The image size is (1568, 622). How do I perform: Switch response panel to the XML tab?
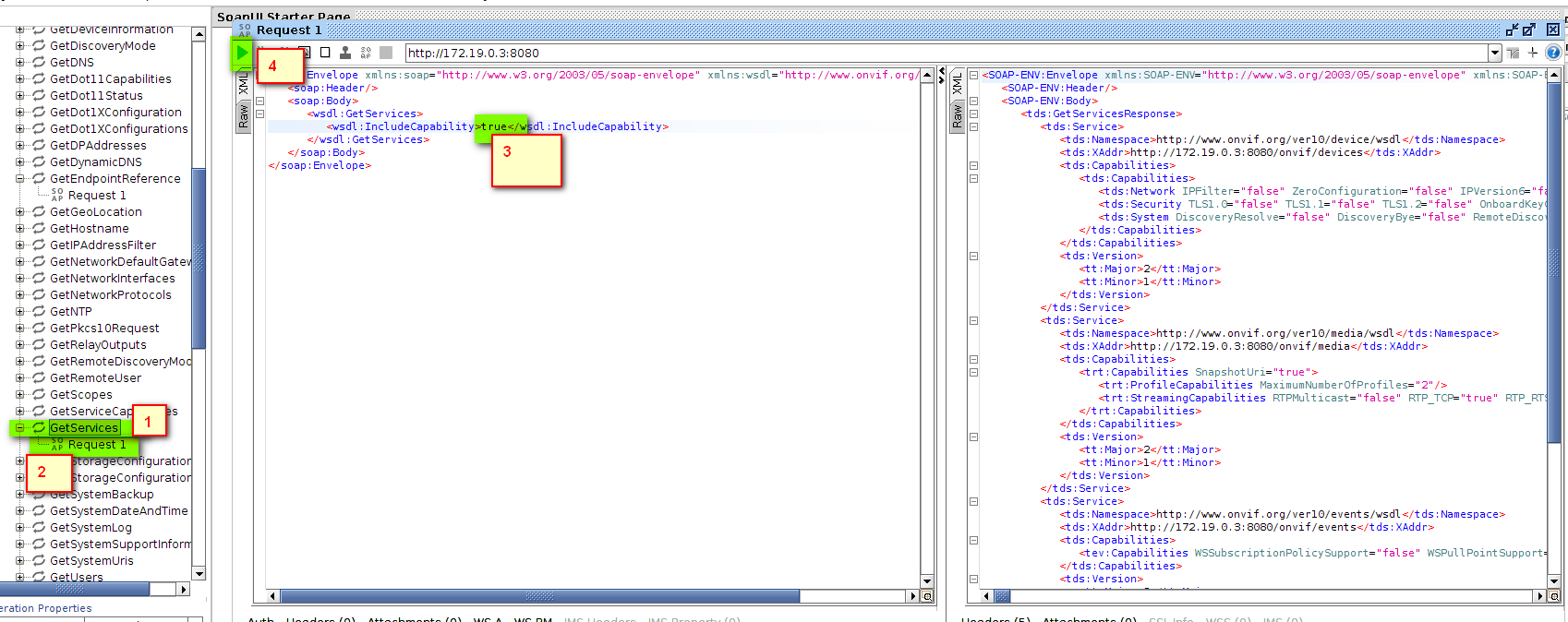958,83
